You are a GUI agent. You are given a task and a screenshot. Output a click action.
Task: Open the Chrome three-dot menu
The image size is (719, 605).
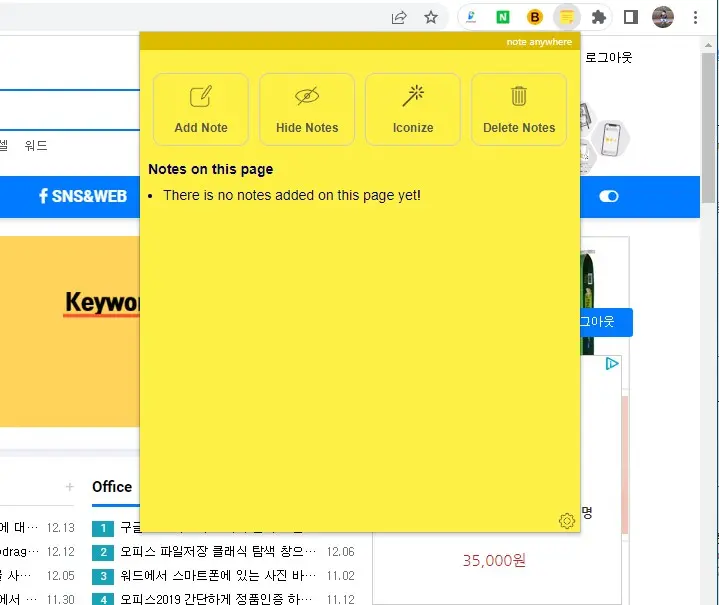click(695, 17)
